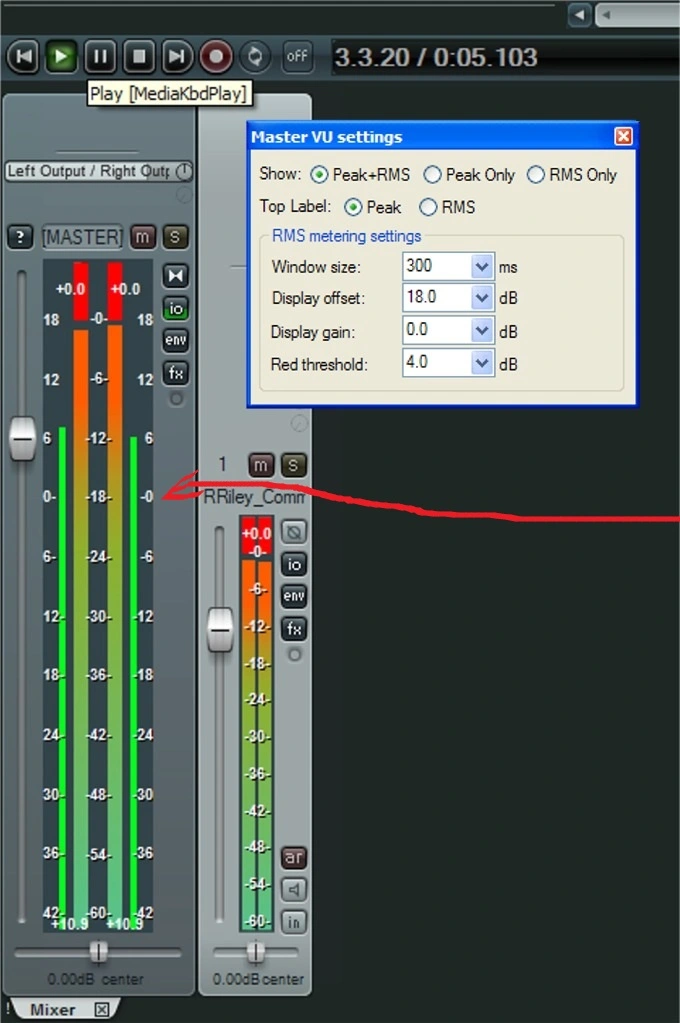Pause playback using the Pause button
The height and width of the screenshot is (1023, 680).
click(100, 56)
